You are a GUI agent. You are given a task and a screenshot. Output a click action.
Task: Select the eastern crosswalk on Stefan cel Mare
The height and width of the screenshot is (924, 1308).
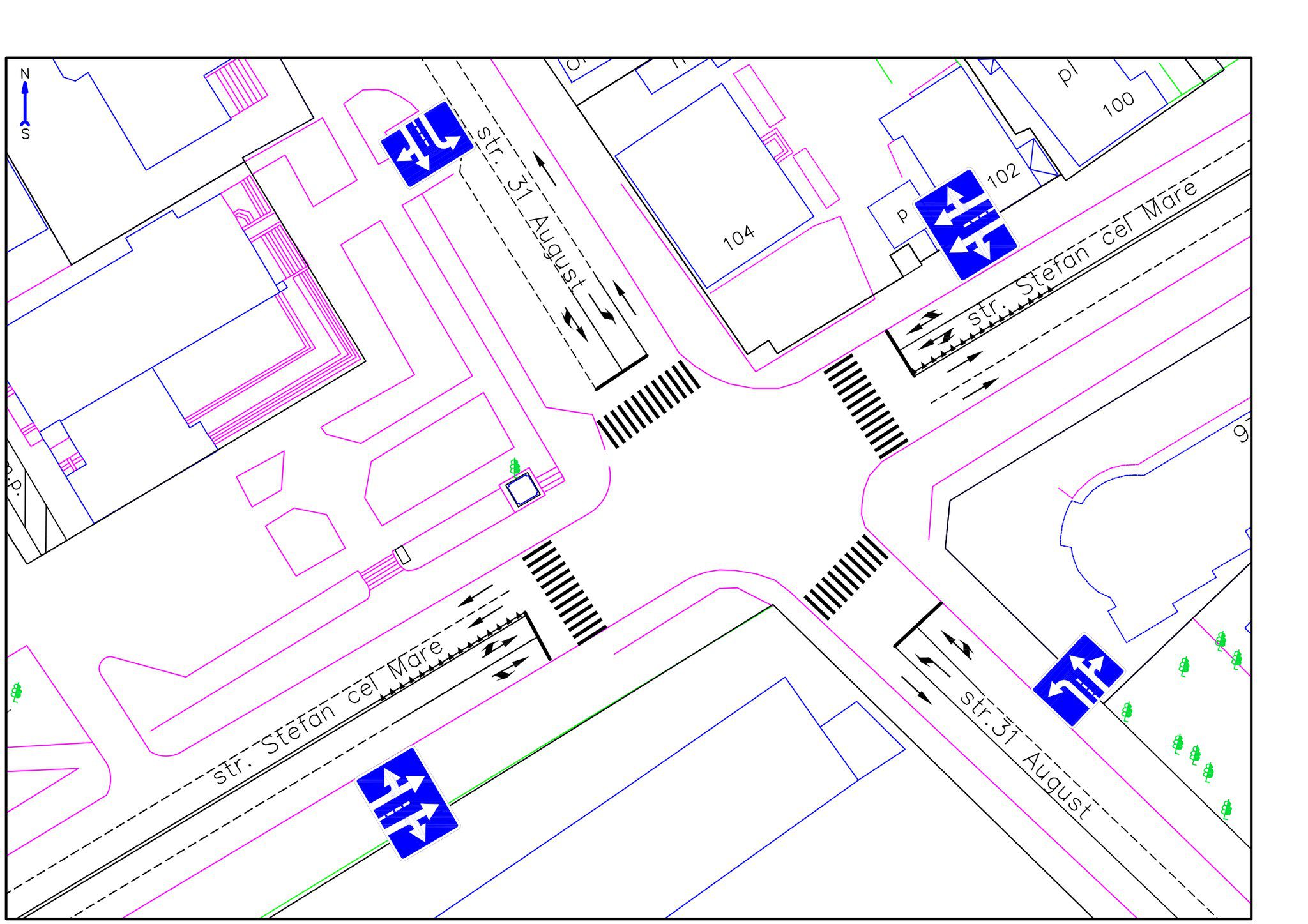click(865, 406)
